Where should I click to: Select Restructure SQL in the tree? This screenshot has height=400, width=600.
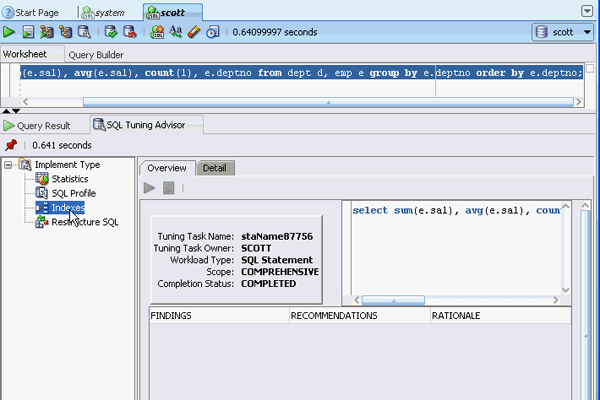pyautogui.click(x=85, y=222)
